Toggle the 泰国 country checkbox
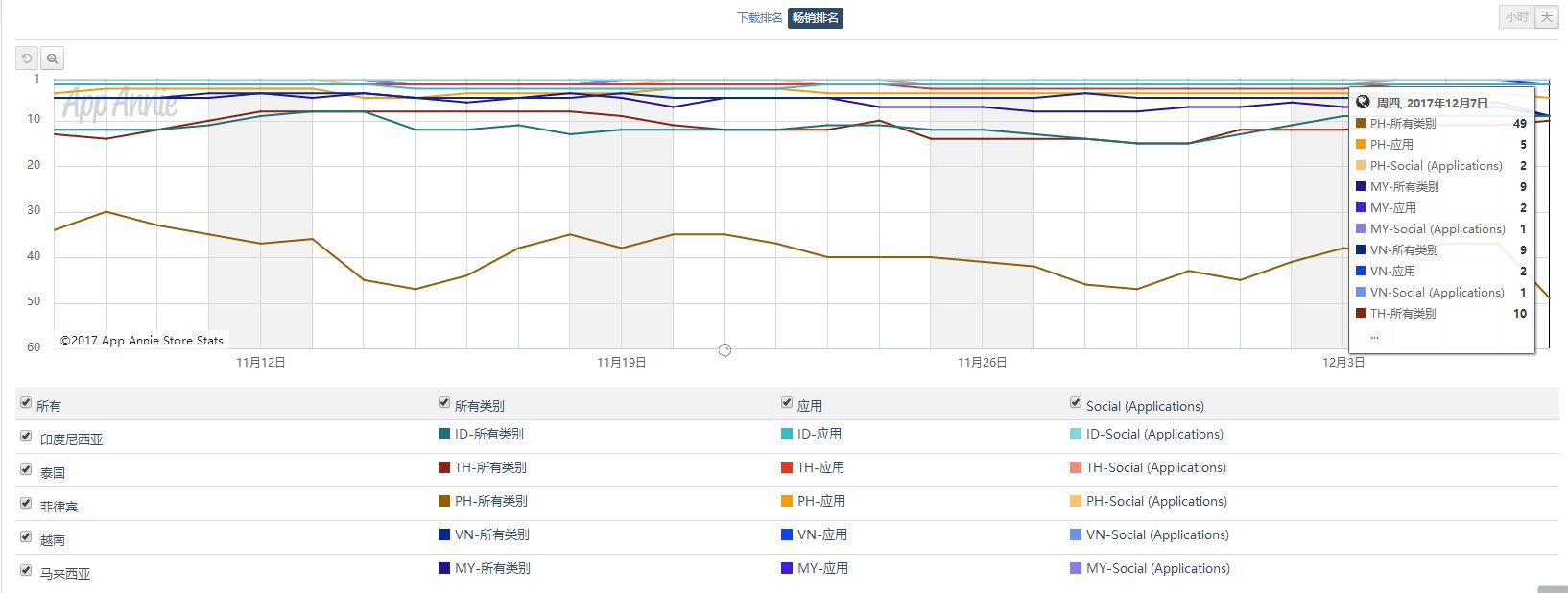1568x593 pixels. [26, 470]
